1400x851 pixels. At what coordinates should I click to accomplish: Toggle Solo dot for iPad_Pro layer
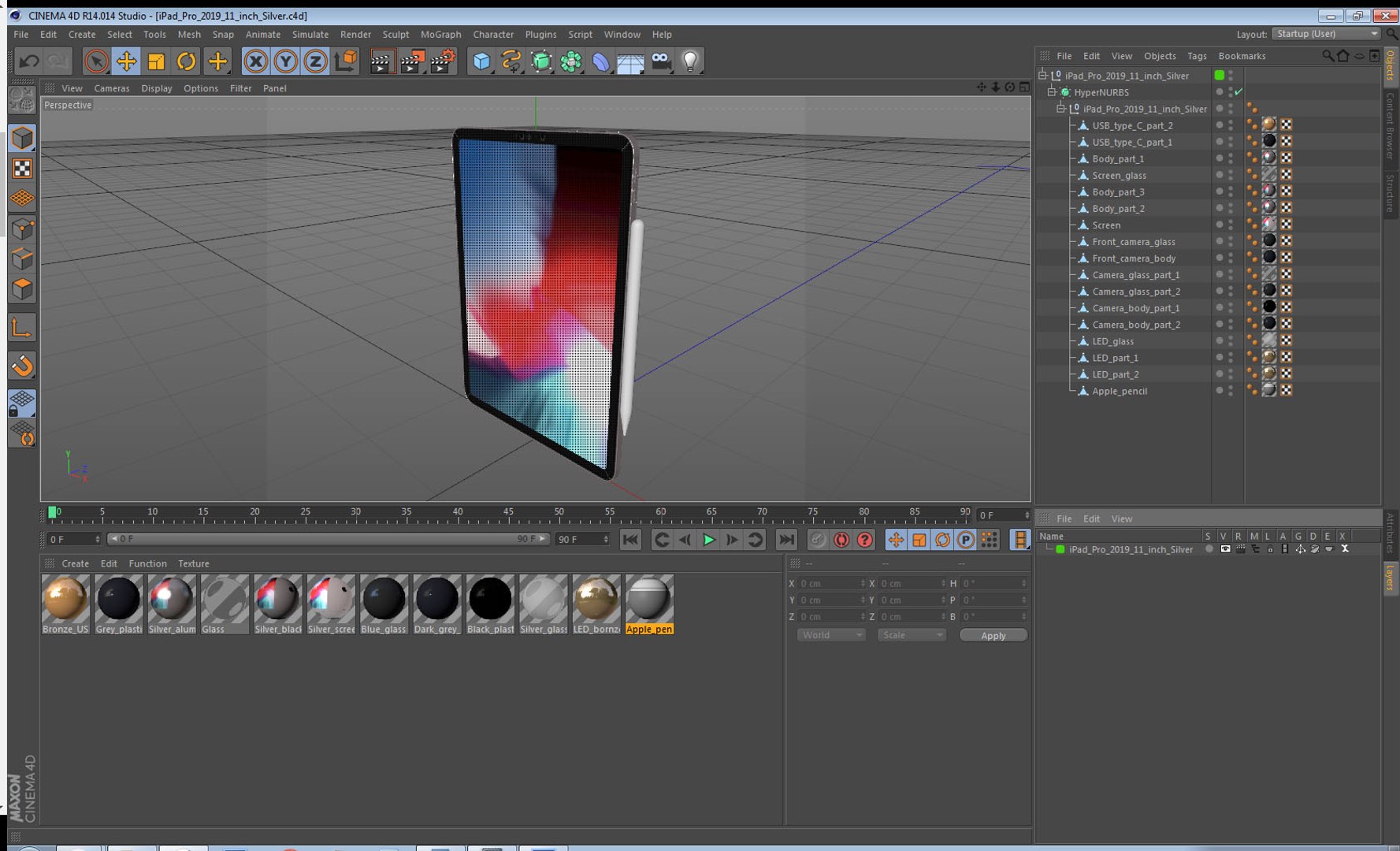click(x=1209, y=549)
